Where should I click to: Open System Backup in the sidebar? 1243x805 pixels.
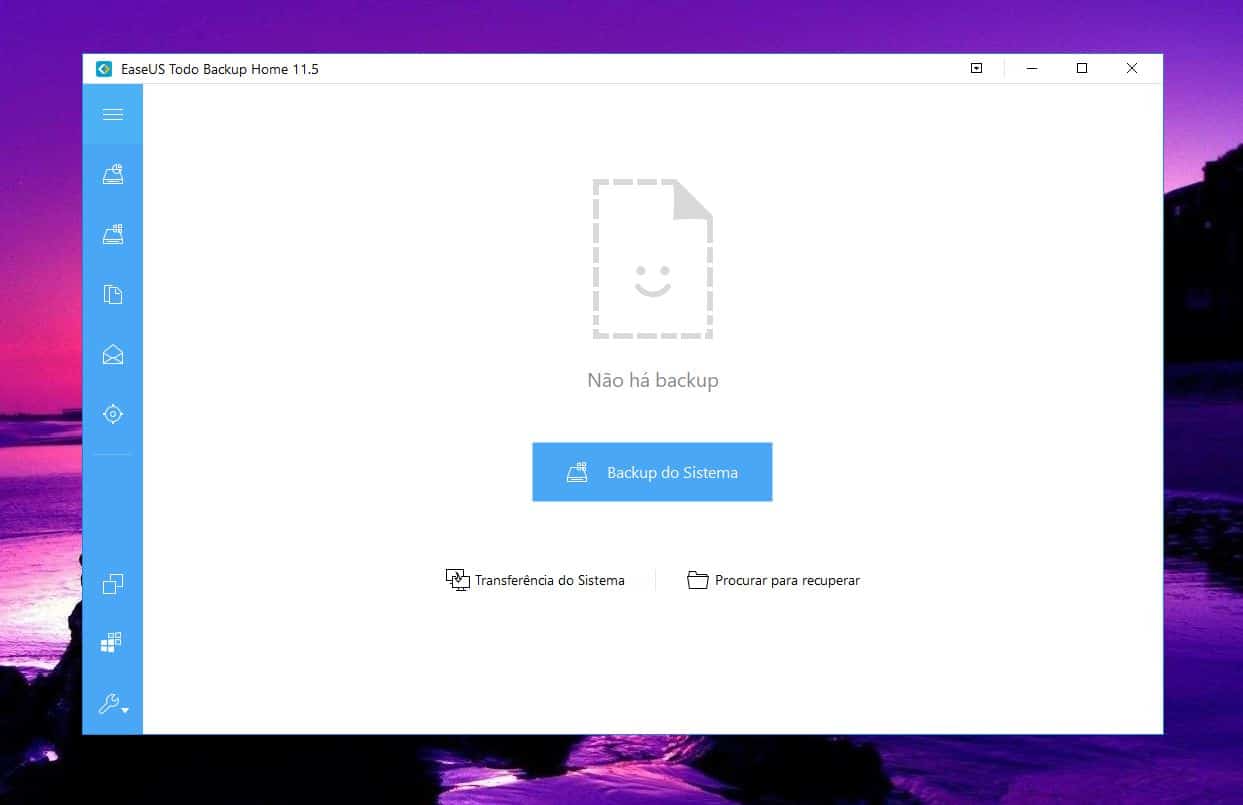(x=113, y=235)
